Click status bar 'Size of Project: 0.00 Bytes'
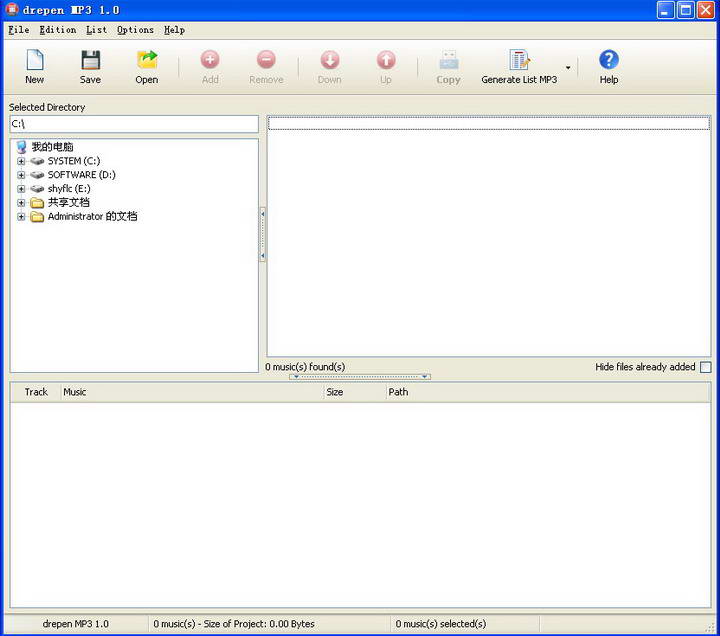Screen dimensions: 720x636 pos(259,624)
